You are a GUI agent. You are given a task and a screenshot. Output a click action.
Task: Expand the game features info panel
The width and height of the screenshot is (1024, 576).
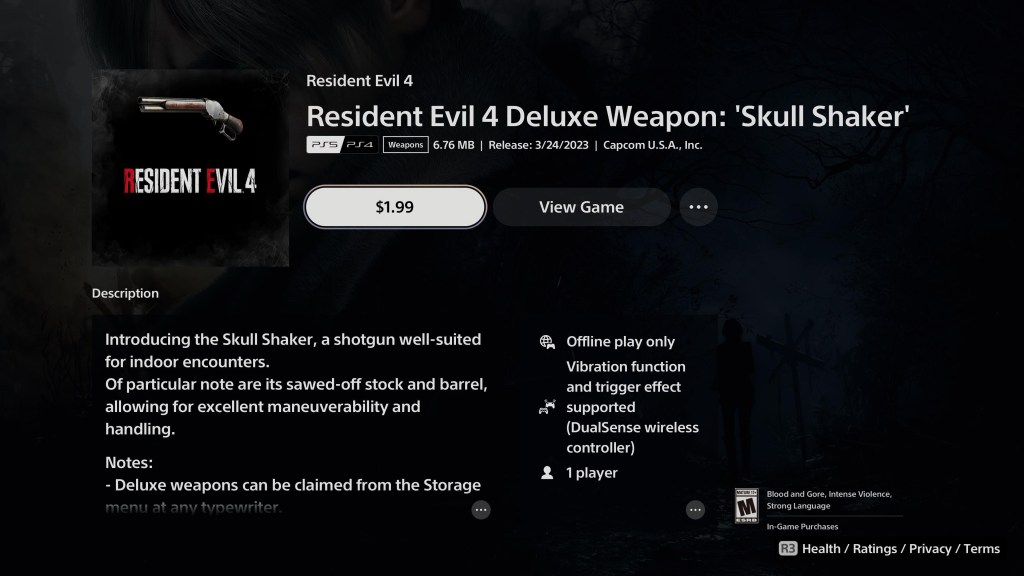(695, 509)
